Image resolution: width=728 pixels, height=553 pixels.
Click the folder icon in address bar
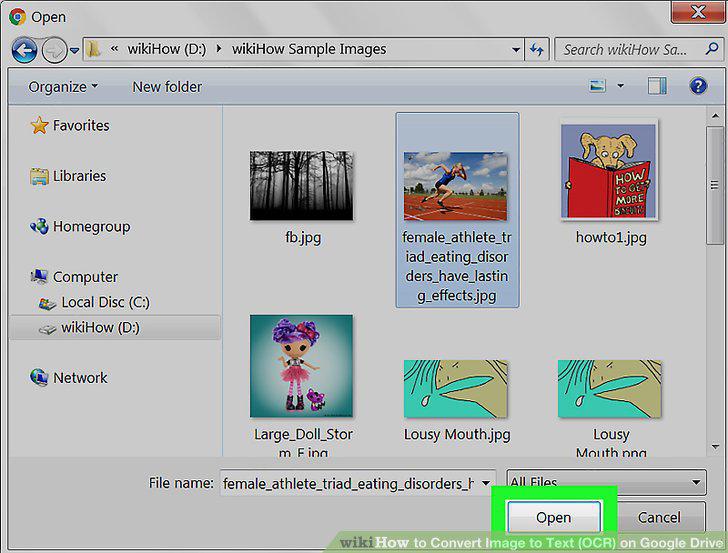[94, 49]
